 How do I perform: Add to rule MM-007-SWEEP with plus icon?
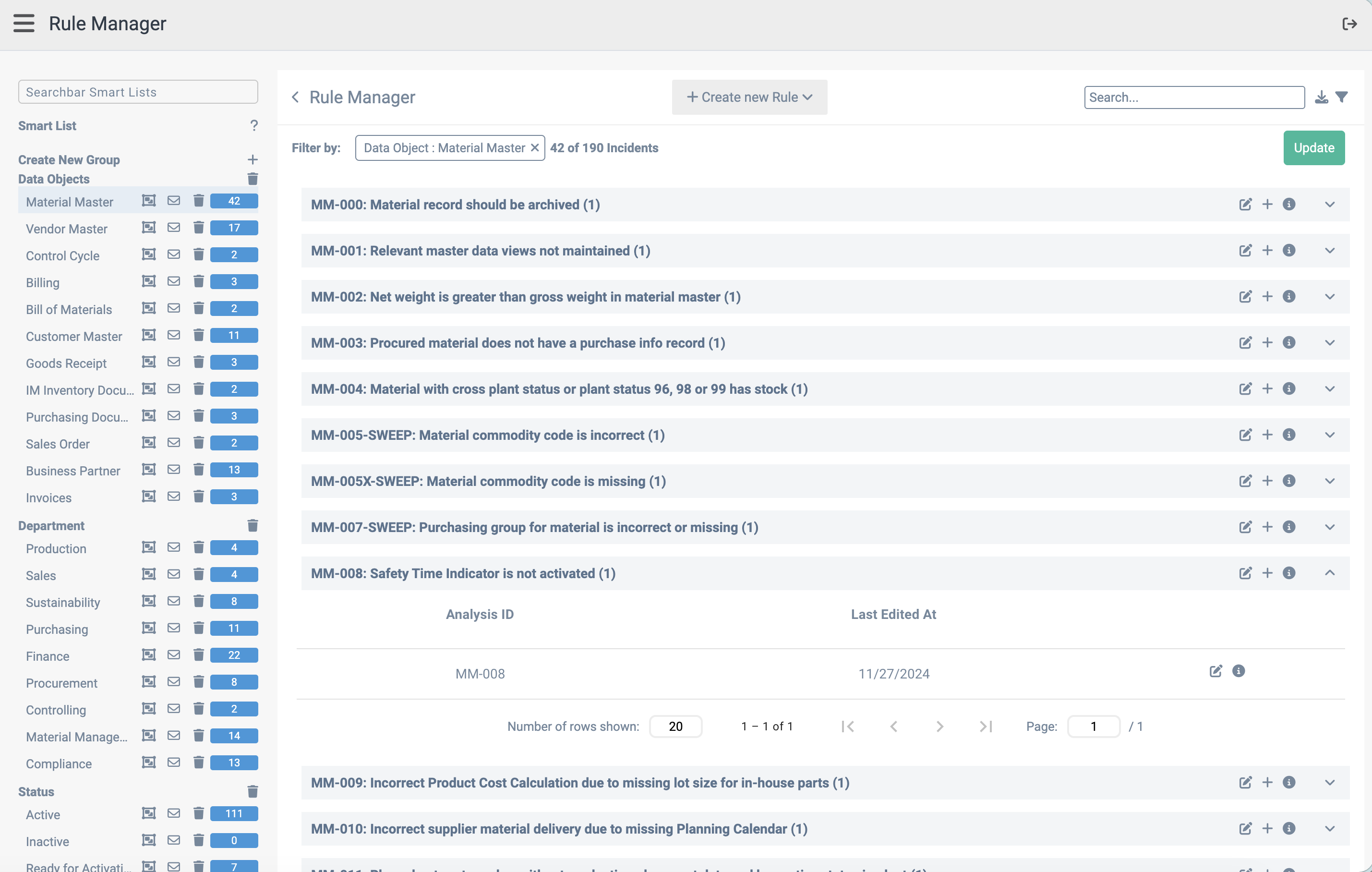(x=1267, y=527)
